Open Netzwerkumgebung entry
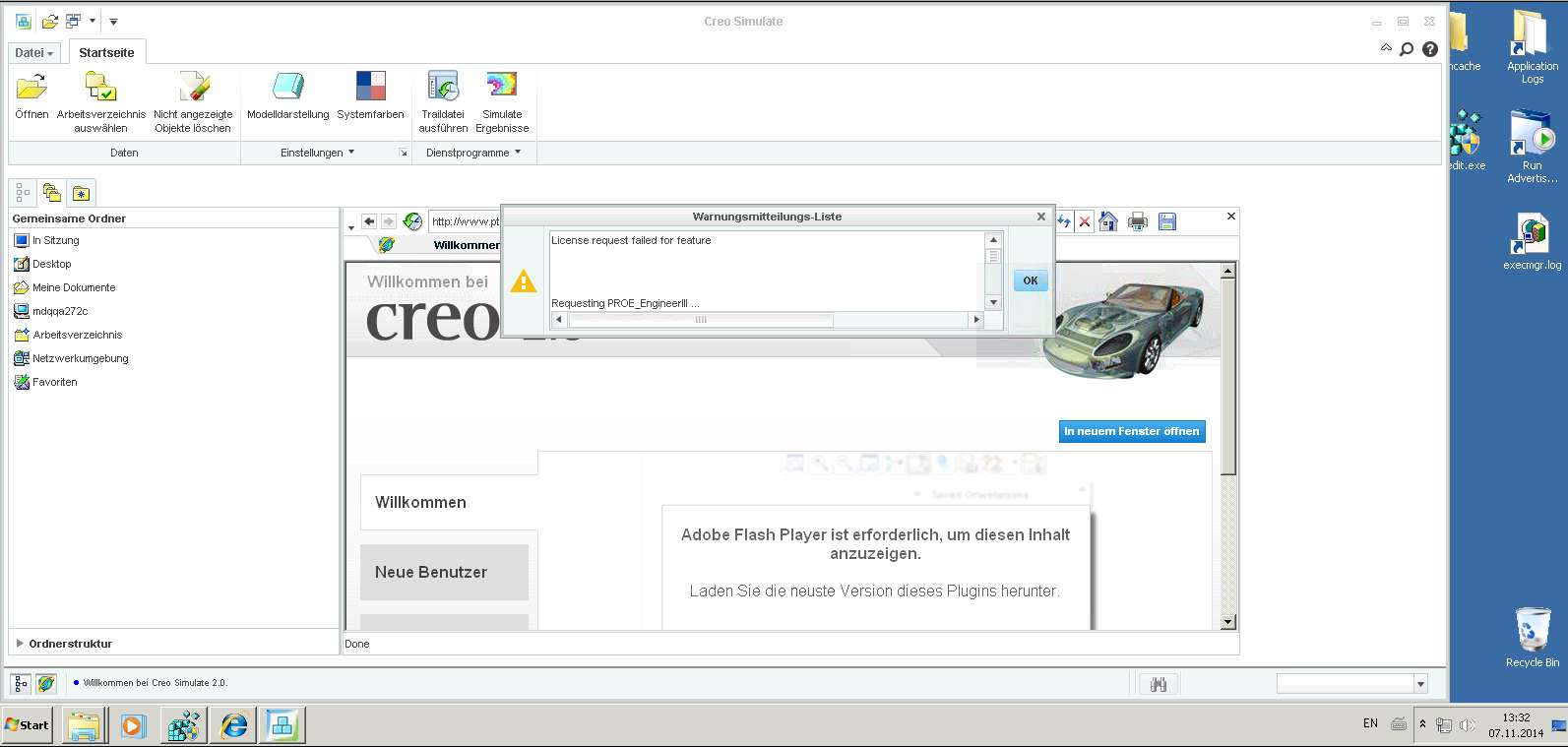Image resolution: width=1568 pixels, height=747 pixels. [71, 358]
